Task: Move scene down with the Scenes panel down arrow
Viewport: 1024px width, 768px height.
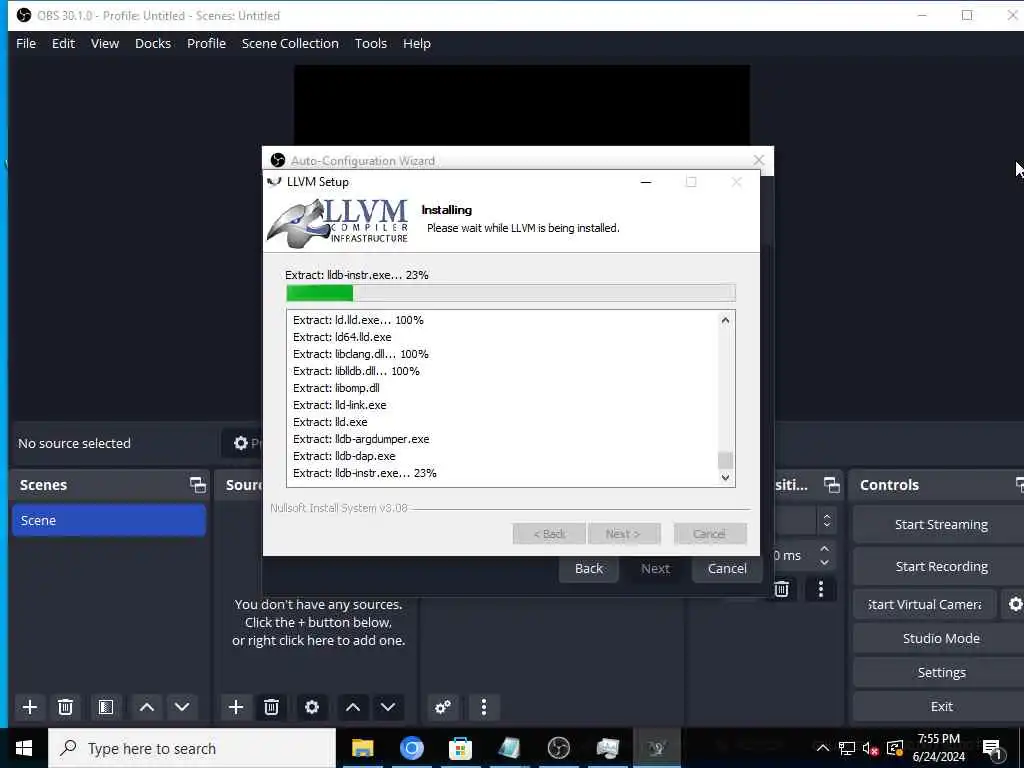Action: (182, 707)
